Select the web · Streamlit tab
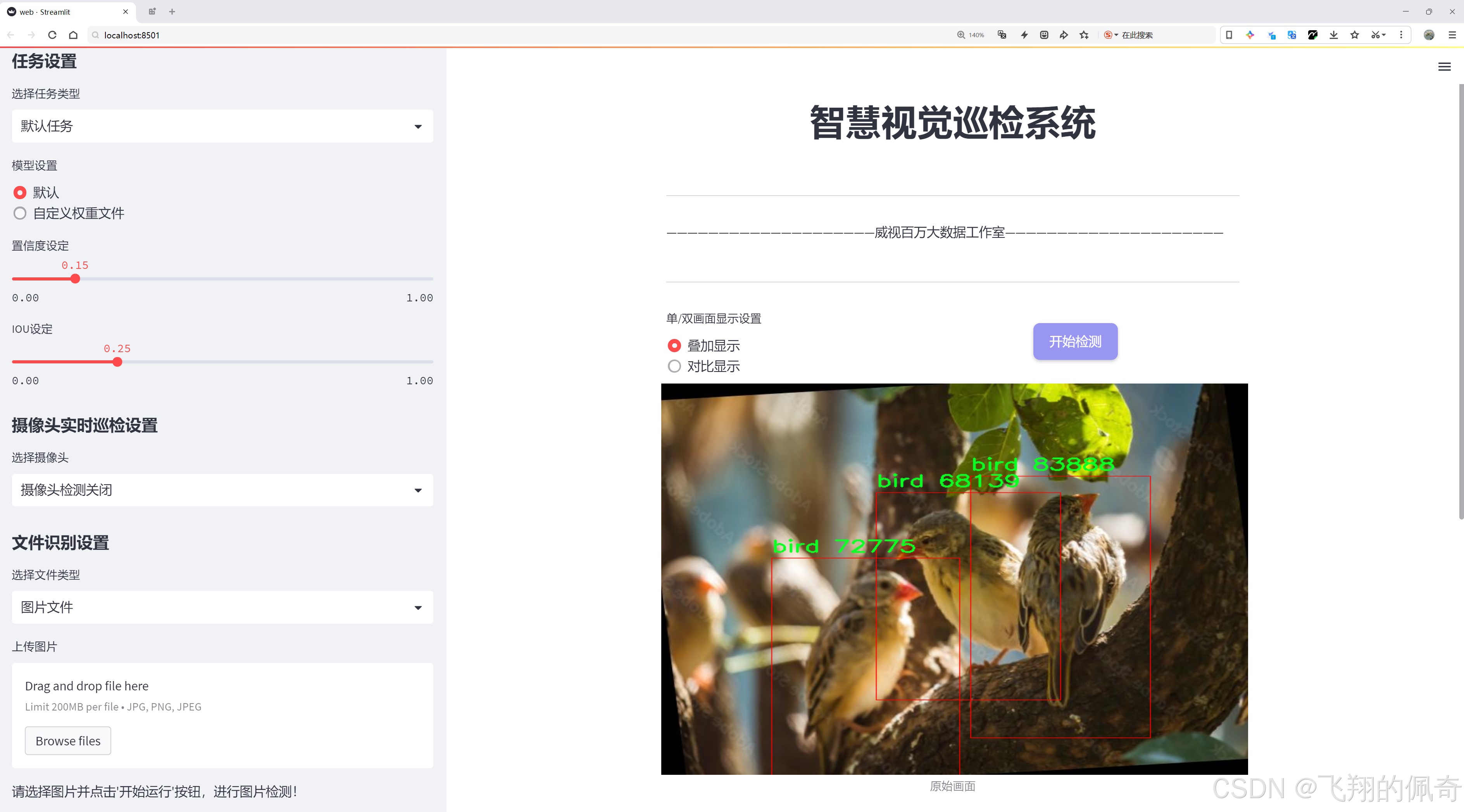 (67, 11)
